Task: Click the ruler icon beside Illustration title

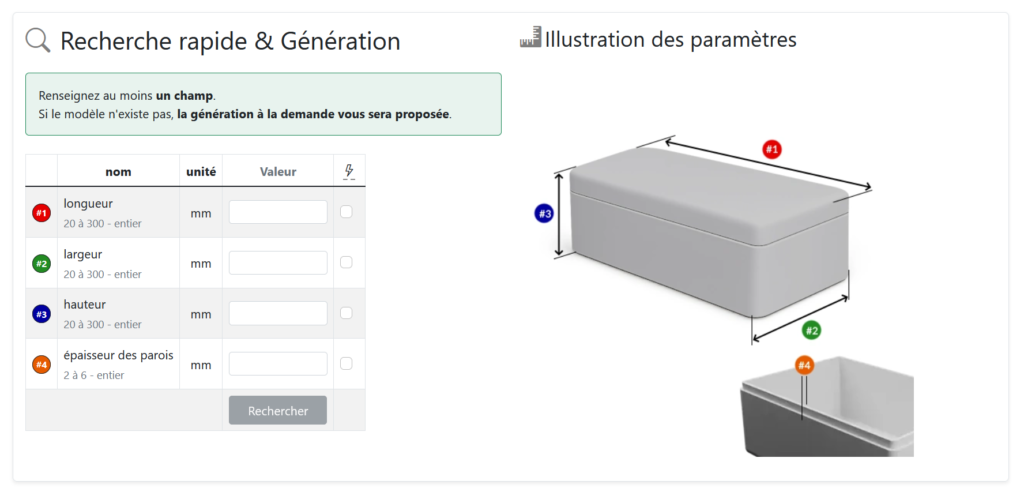Action: [x=530, y=39]
